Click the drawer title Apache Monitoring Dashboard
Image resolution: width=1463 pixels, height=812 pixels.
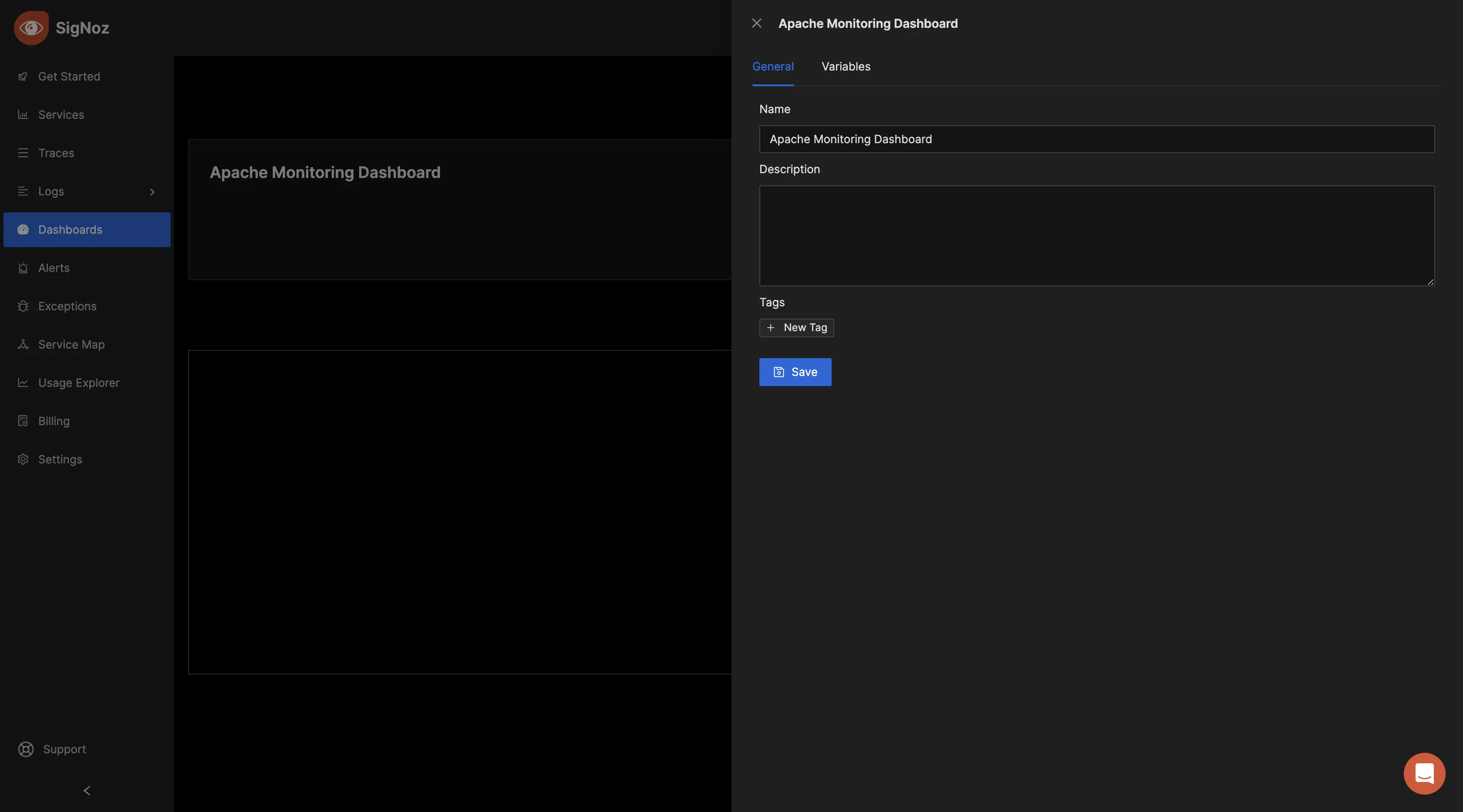pyautogui.click(x=868, y=23)
